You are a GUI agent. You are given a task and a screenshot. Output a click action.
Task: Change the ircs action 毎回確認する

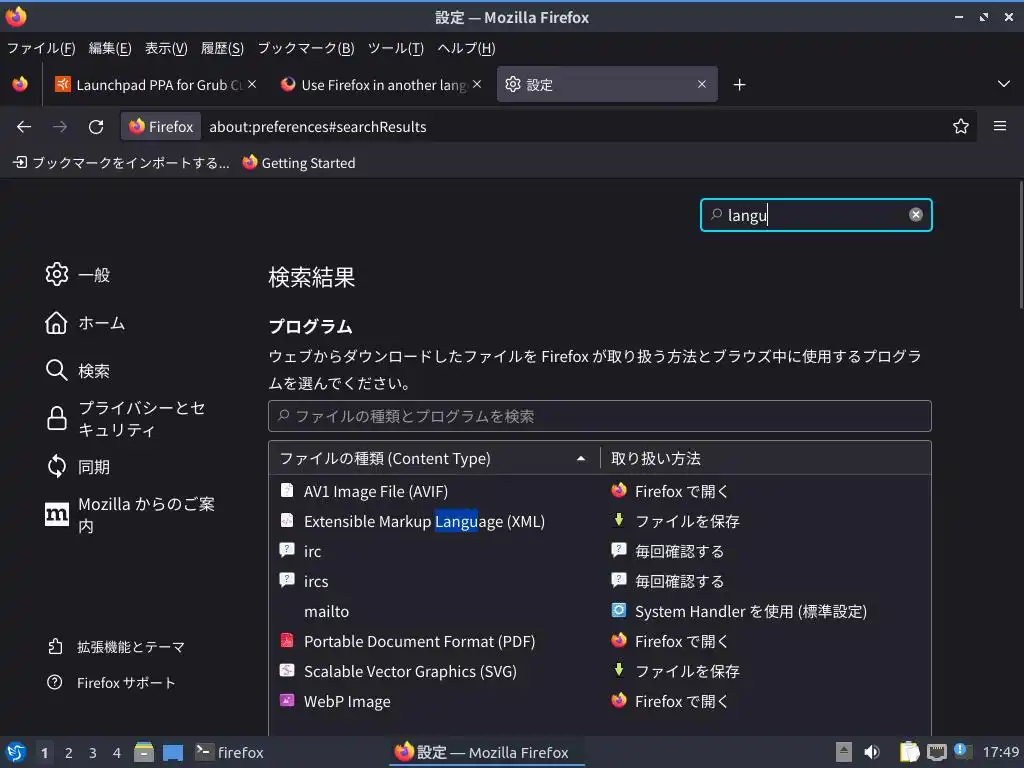pyautogui.click(x=668, y=581)
